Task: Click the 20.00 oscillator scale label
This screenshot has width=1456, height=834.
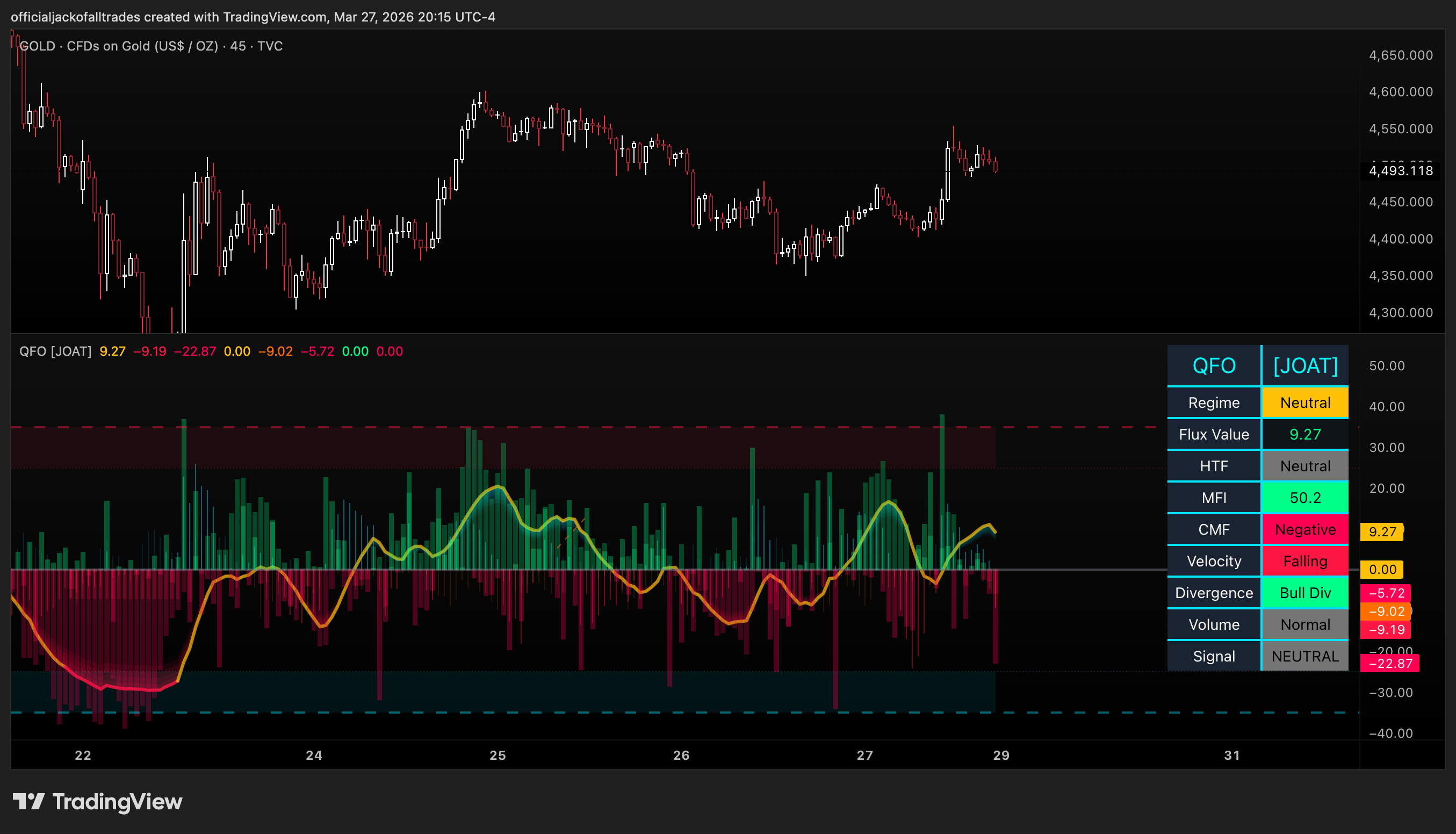Action: click(x=1387, y=488)
